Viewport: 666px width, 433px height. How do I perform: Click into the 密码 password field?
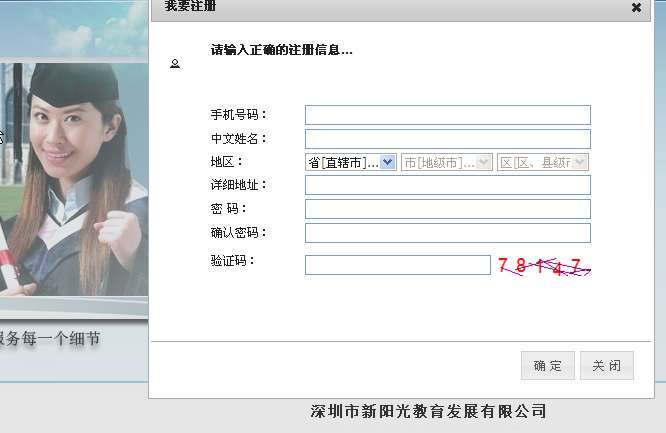click(447, 209)
